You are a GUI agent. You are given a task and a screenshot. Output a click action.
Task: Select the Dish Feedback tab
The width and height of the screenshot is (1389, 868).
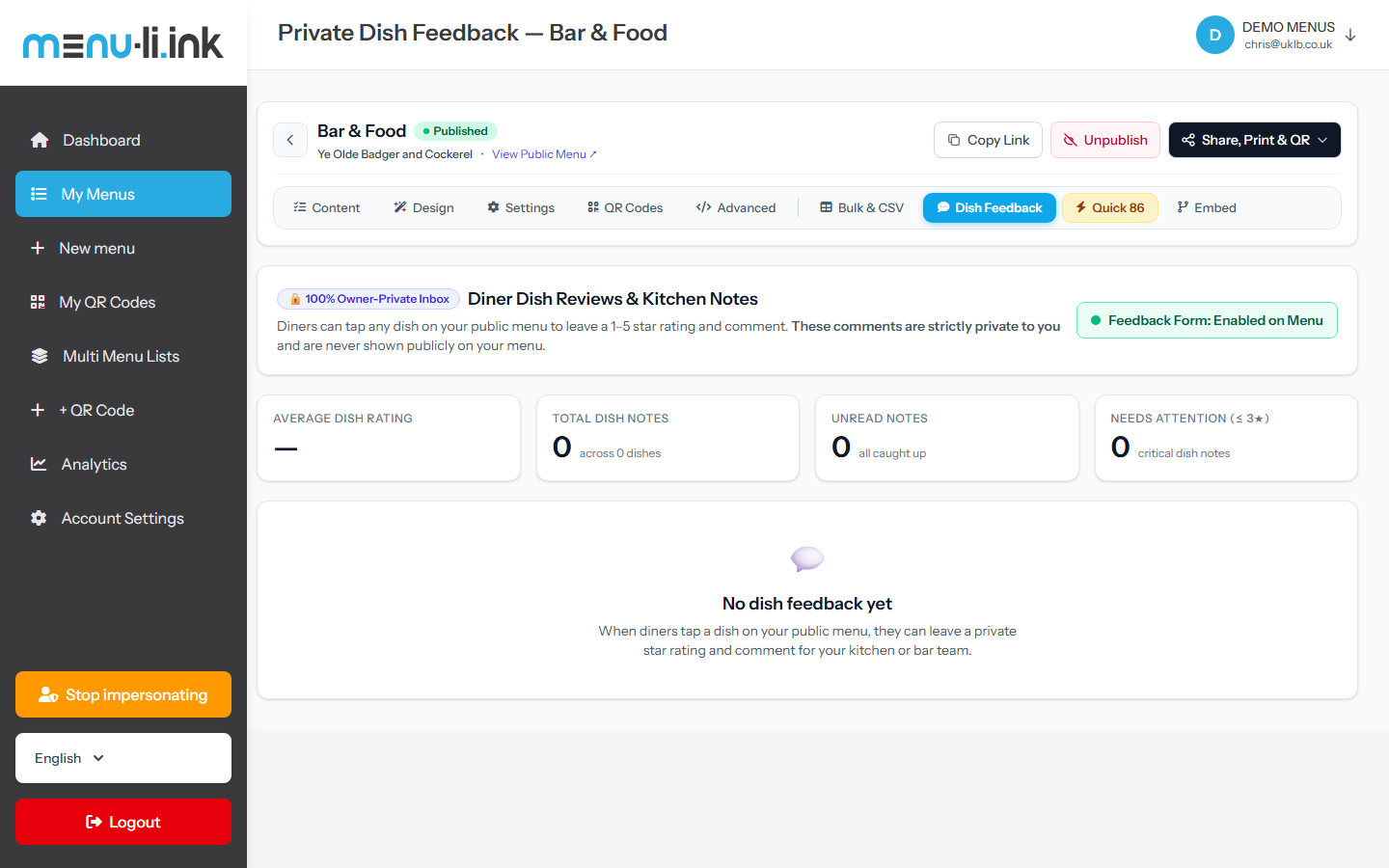coord(990,207)
